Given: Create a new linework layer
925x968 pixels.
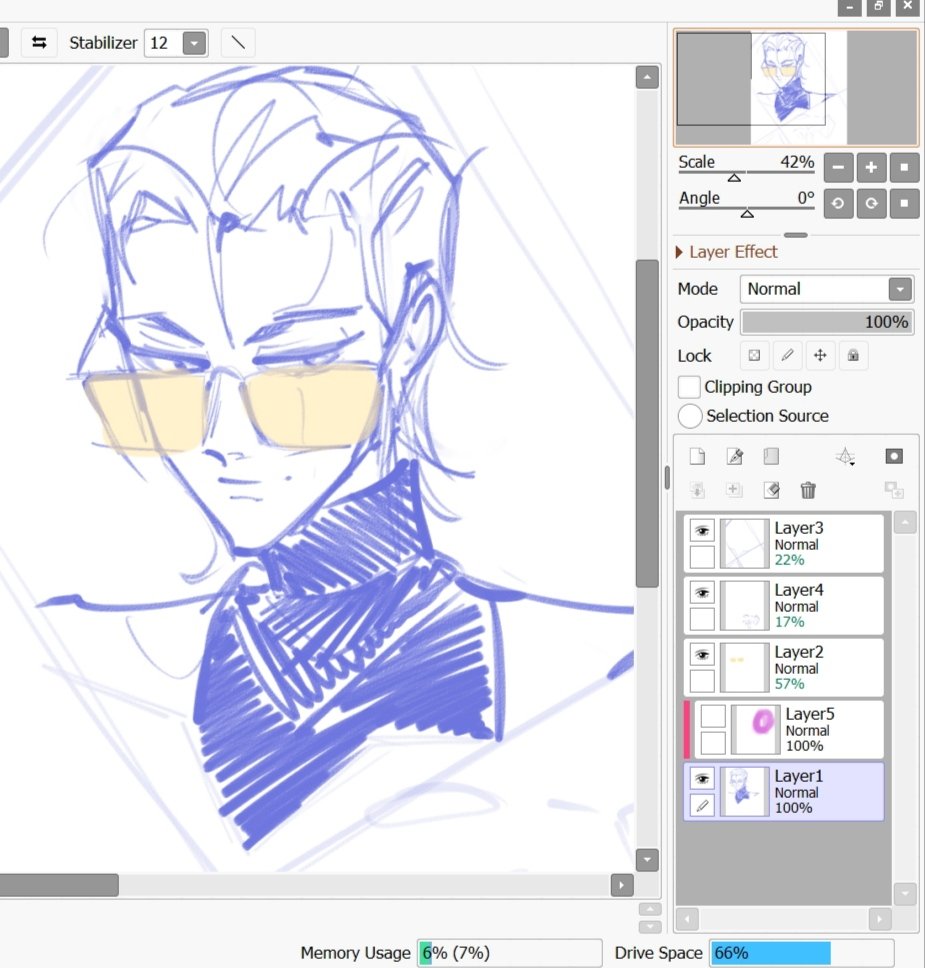Looking at the screenshot, I should point(735,455).
